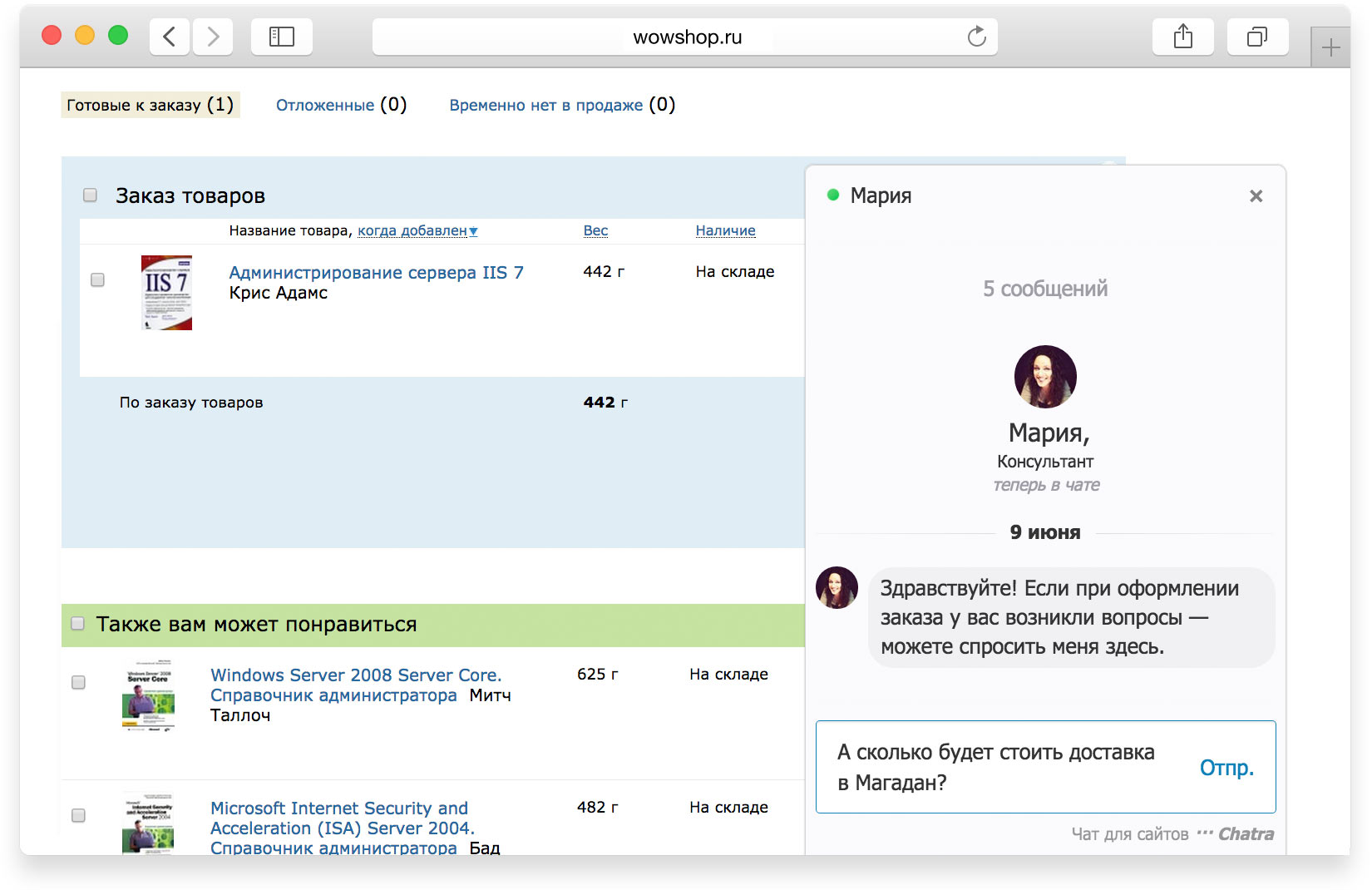Viewport: 1372px width, 890px height.
Task: Click the wowshop.ru address bar
Action: (x=685, y=37)
